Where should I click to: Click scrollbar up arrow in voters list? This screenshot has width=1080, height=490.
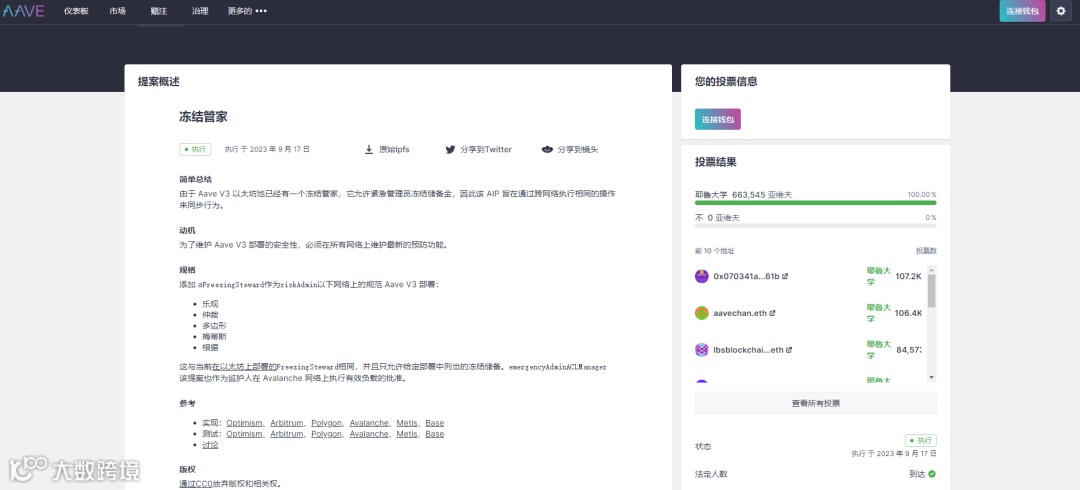click(931, 269)
